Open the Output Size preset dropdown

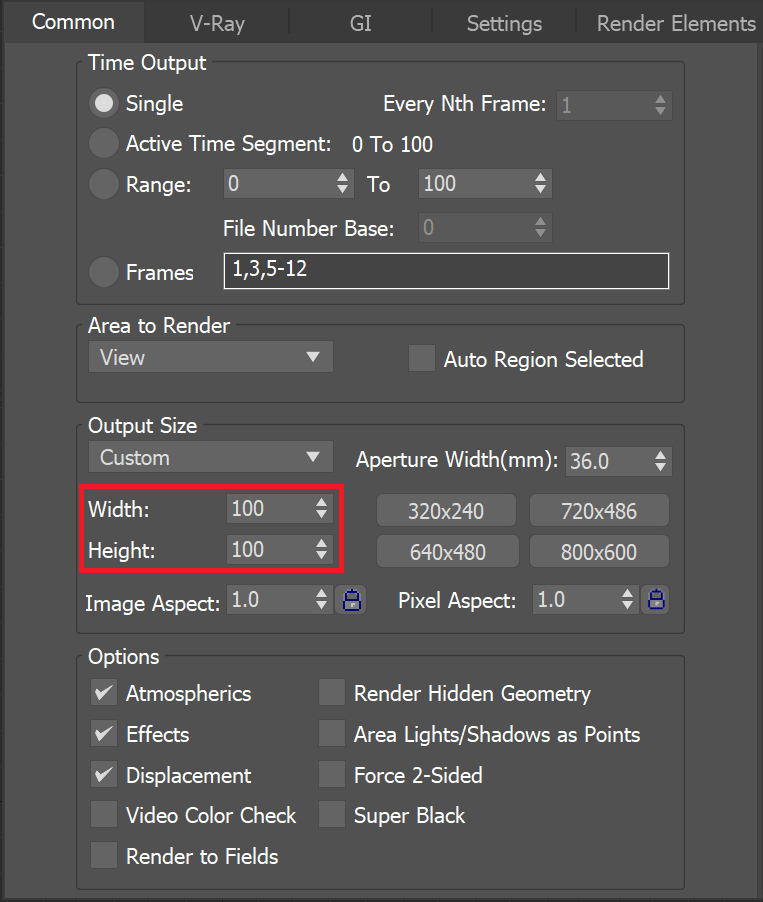pos(210,457)
